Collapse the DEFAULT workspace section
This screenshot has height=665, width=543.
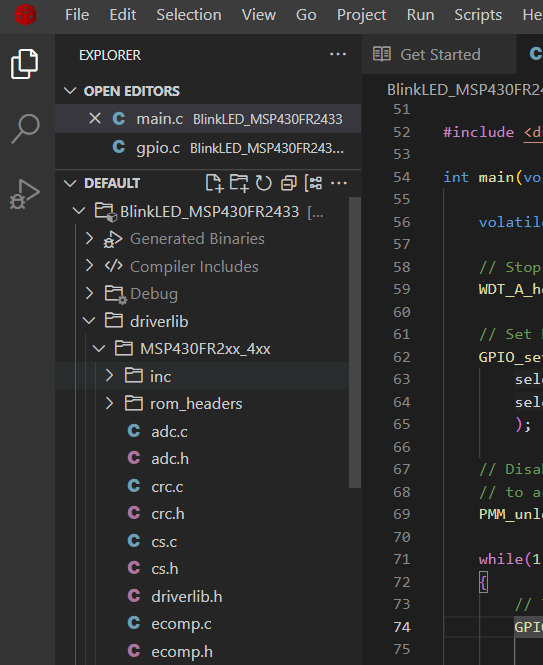(x=70, y=183)
